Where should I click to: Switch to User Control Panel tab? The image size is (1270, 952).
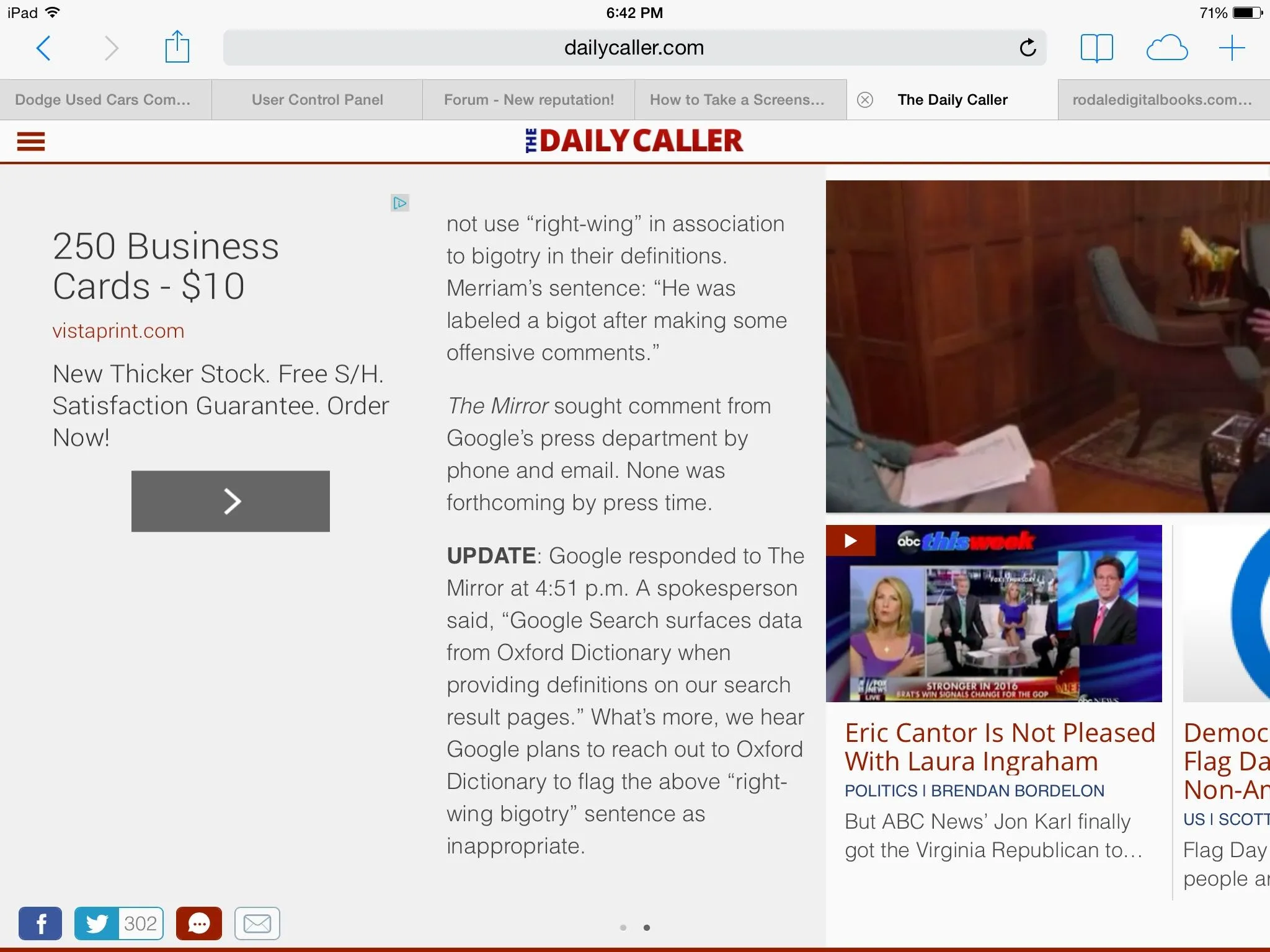[x=317, y=100]
